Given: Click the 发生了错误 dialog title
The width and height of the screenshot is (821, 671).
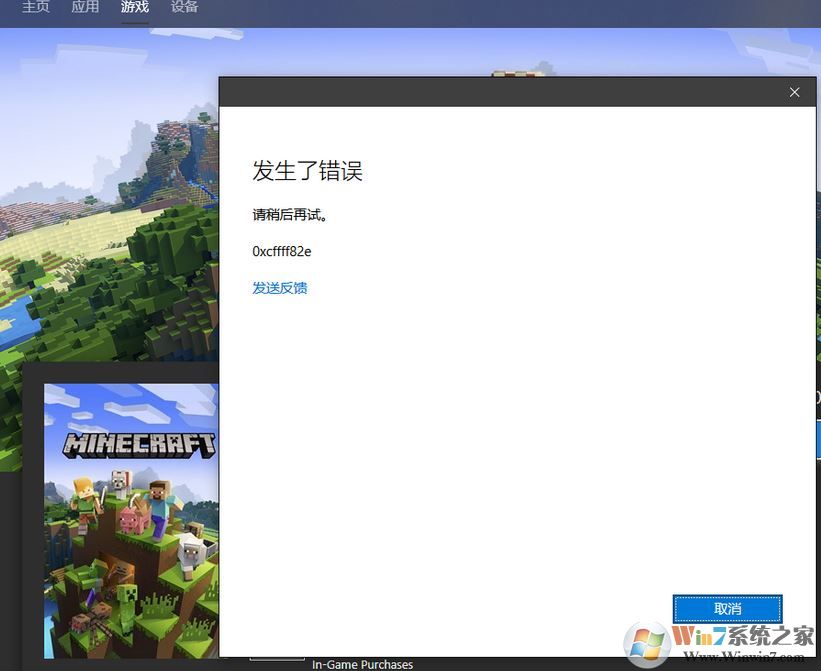Looking at the screenshot, I should click(x=307, y=171).
